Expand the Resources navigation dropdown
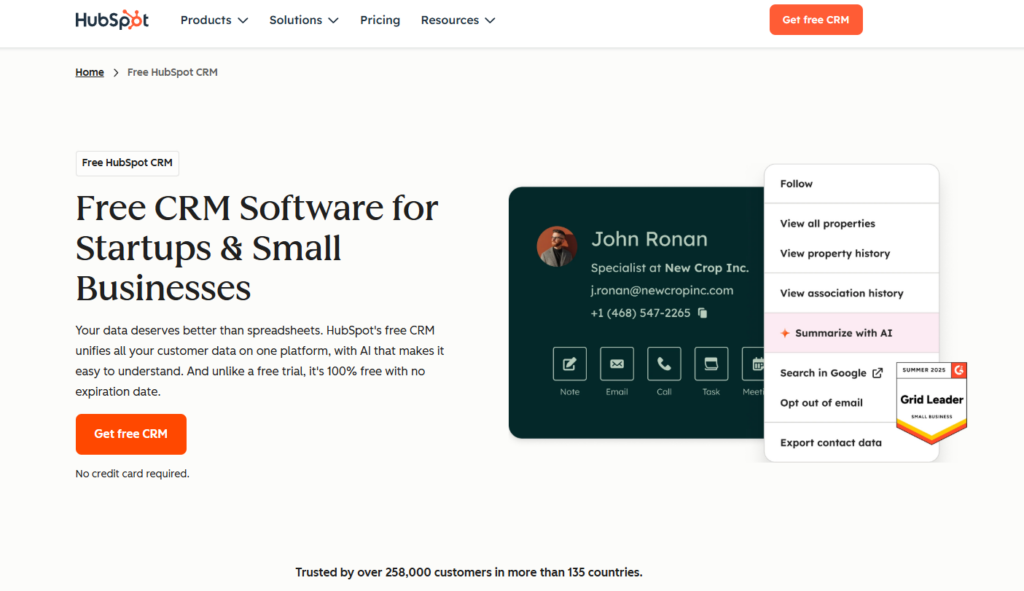 457,20
